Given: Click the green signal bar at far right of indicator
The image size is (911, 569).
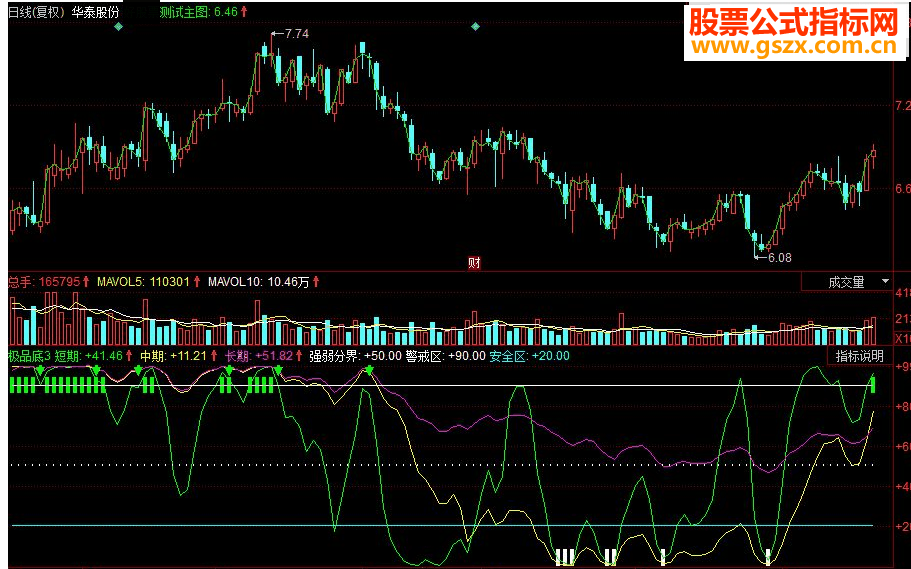Looking at the screenshot, I should [873, 384].
